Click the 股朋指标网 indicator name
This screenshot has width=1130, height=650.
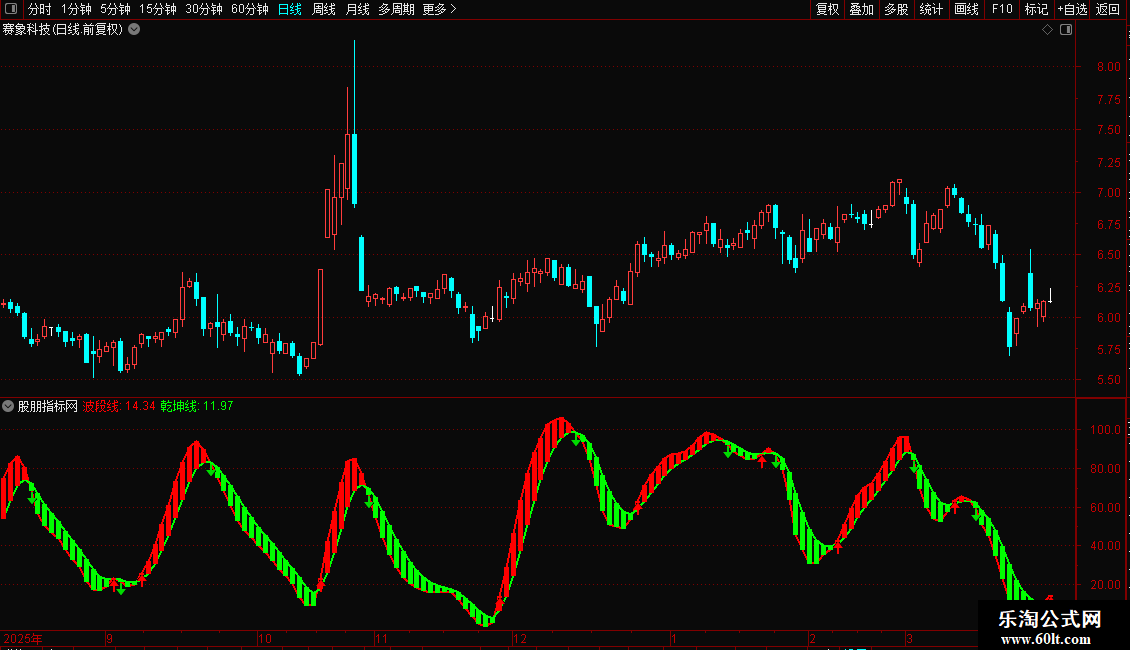point(48,406)
